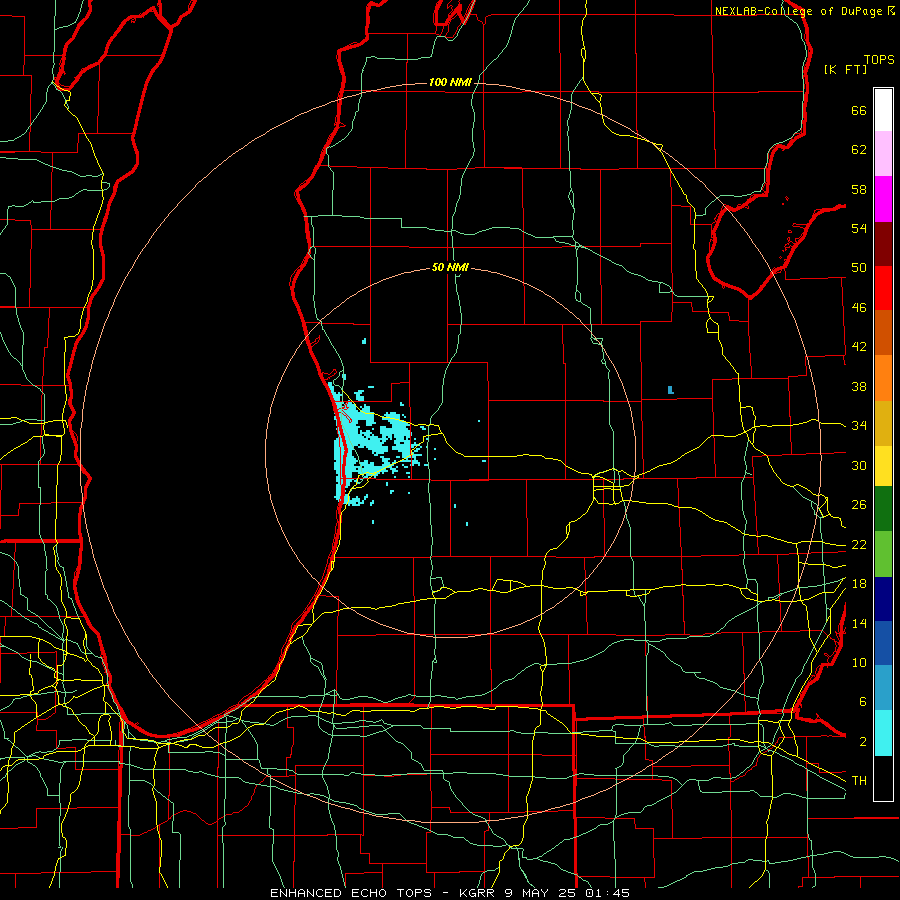
Task: Click the cyan 2 kft legend swatch
Action: click(883, 733)
